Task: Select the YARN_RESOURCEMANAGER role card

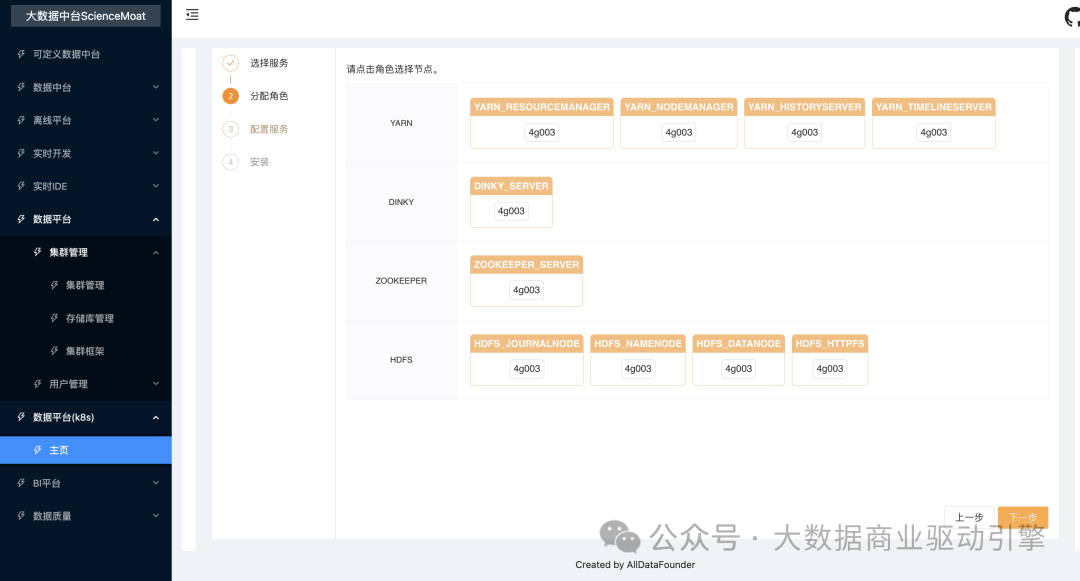Action: (541, 107)
